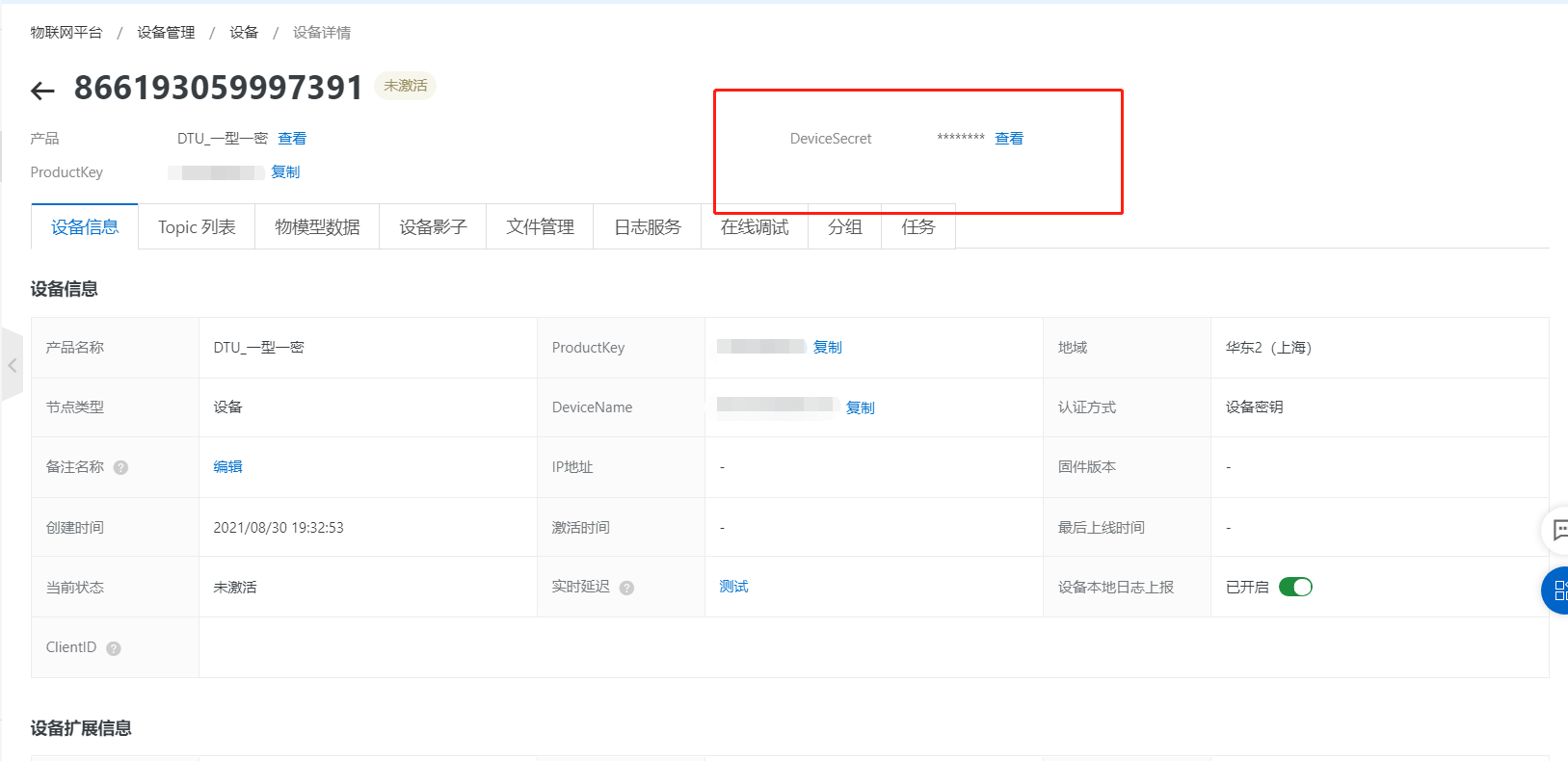
Task: Click authentication value 设备密钥
Action: click(x=1254, y=407)
